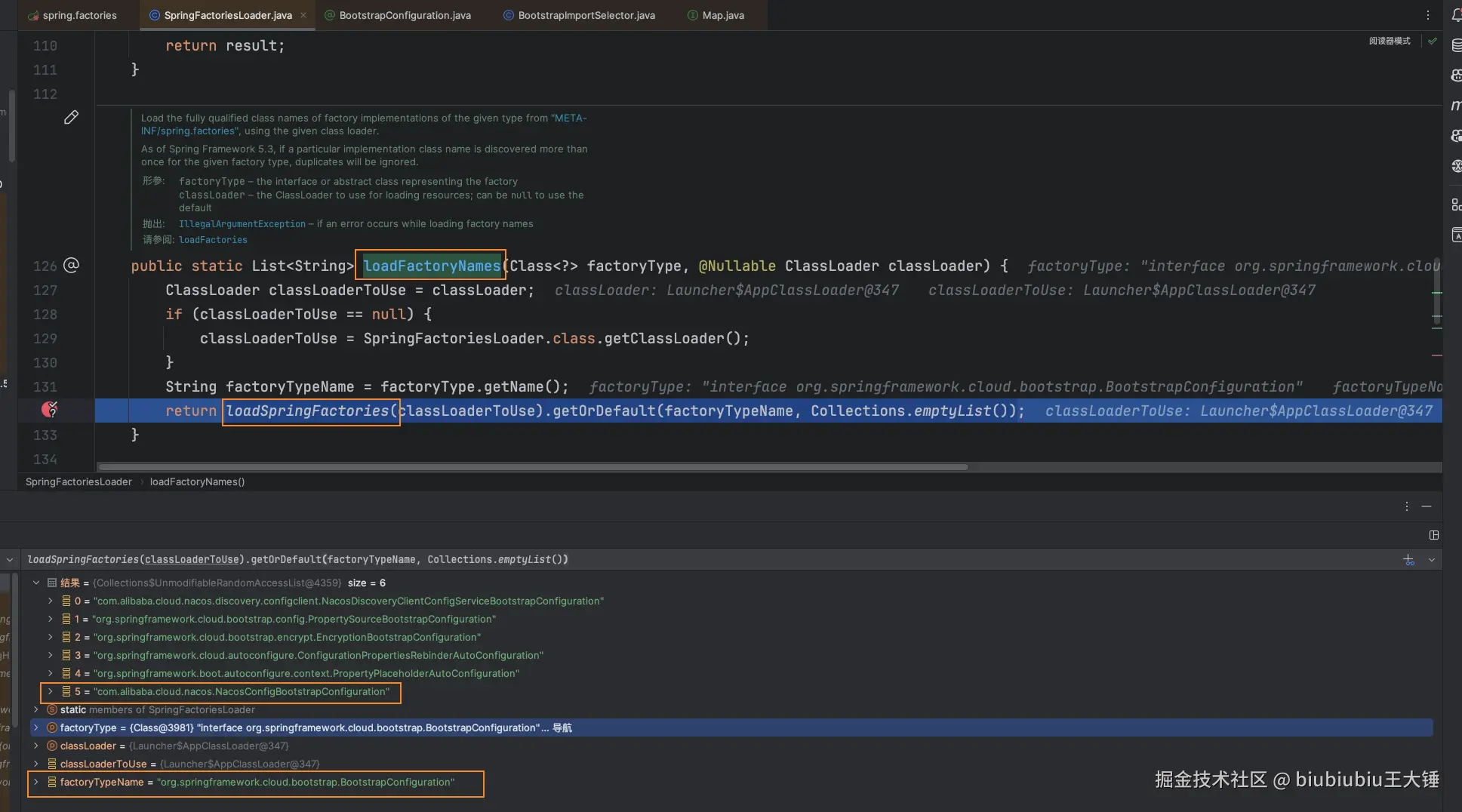The width and height of the screenshot is (1462, 812).
Task: Click the debug panel layout settings icon
Action: (1434, 535)
